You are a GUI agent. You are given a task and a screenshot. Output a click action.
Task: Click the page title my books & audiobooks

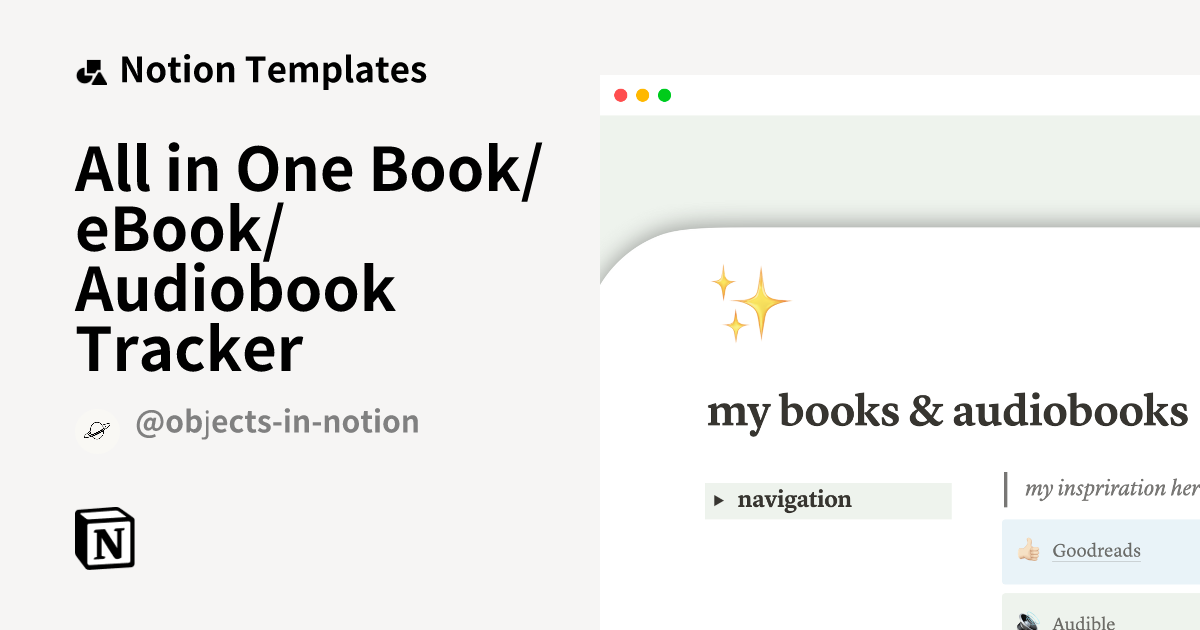947,410
